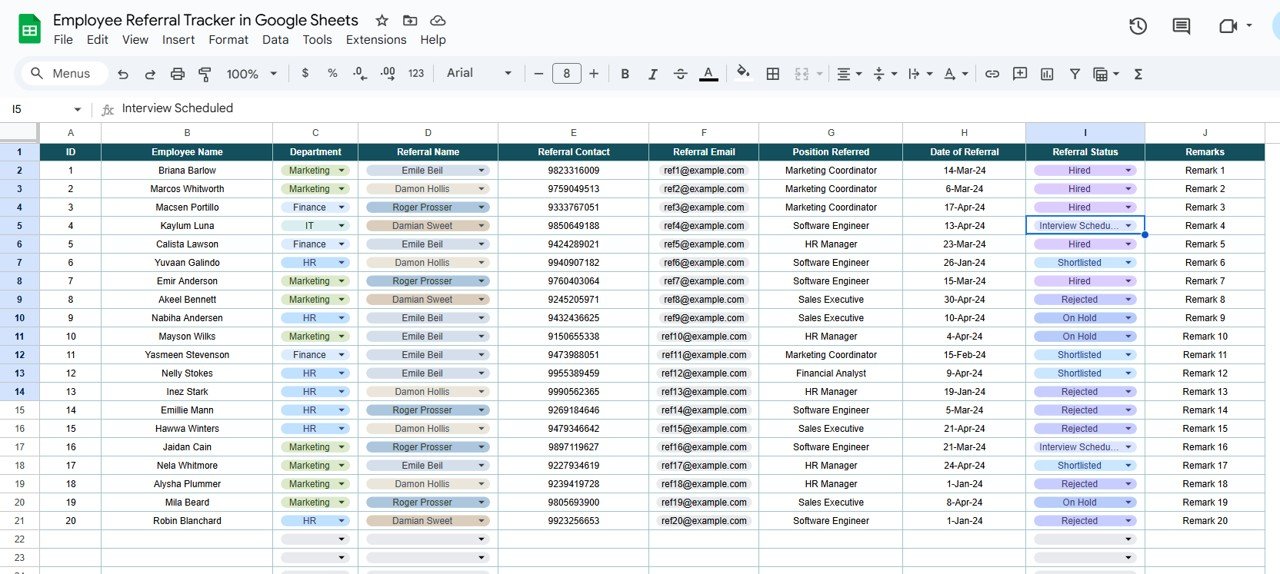Screen dimensions: 1280x574
Task: Open version history clock icon
Action: tap(1138, 27)
